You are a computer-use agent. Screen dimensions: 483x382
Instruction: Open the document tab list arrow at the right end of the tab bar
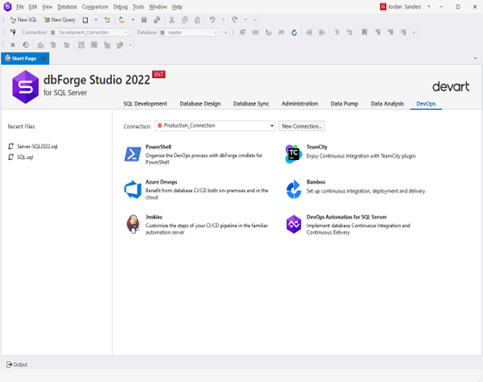pyautogui.click(x=475, y=58)
